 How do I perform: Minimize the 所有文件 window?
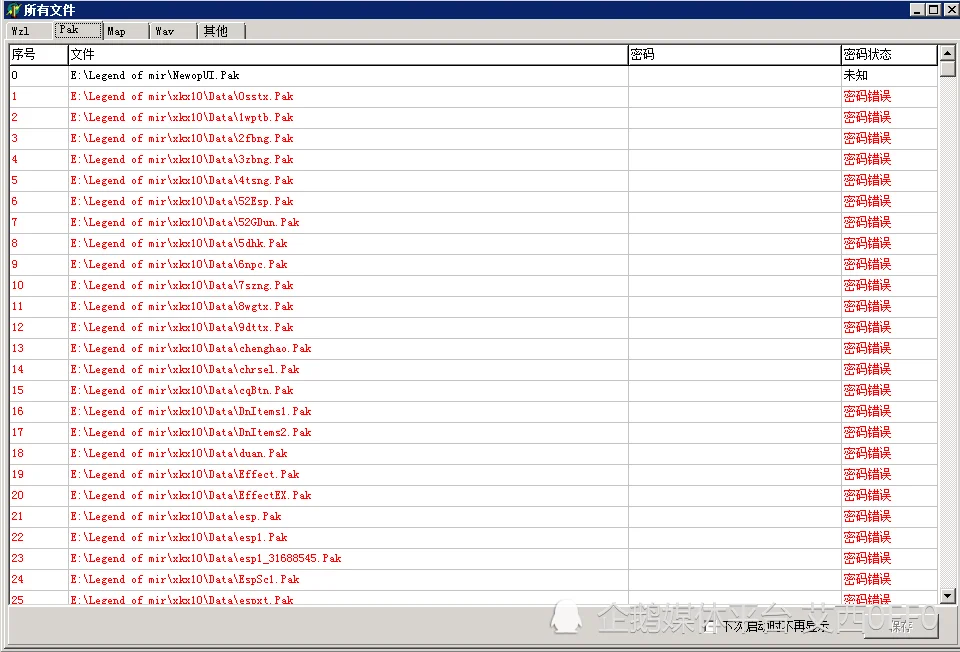click(x=917, y=10)
